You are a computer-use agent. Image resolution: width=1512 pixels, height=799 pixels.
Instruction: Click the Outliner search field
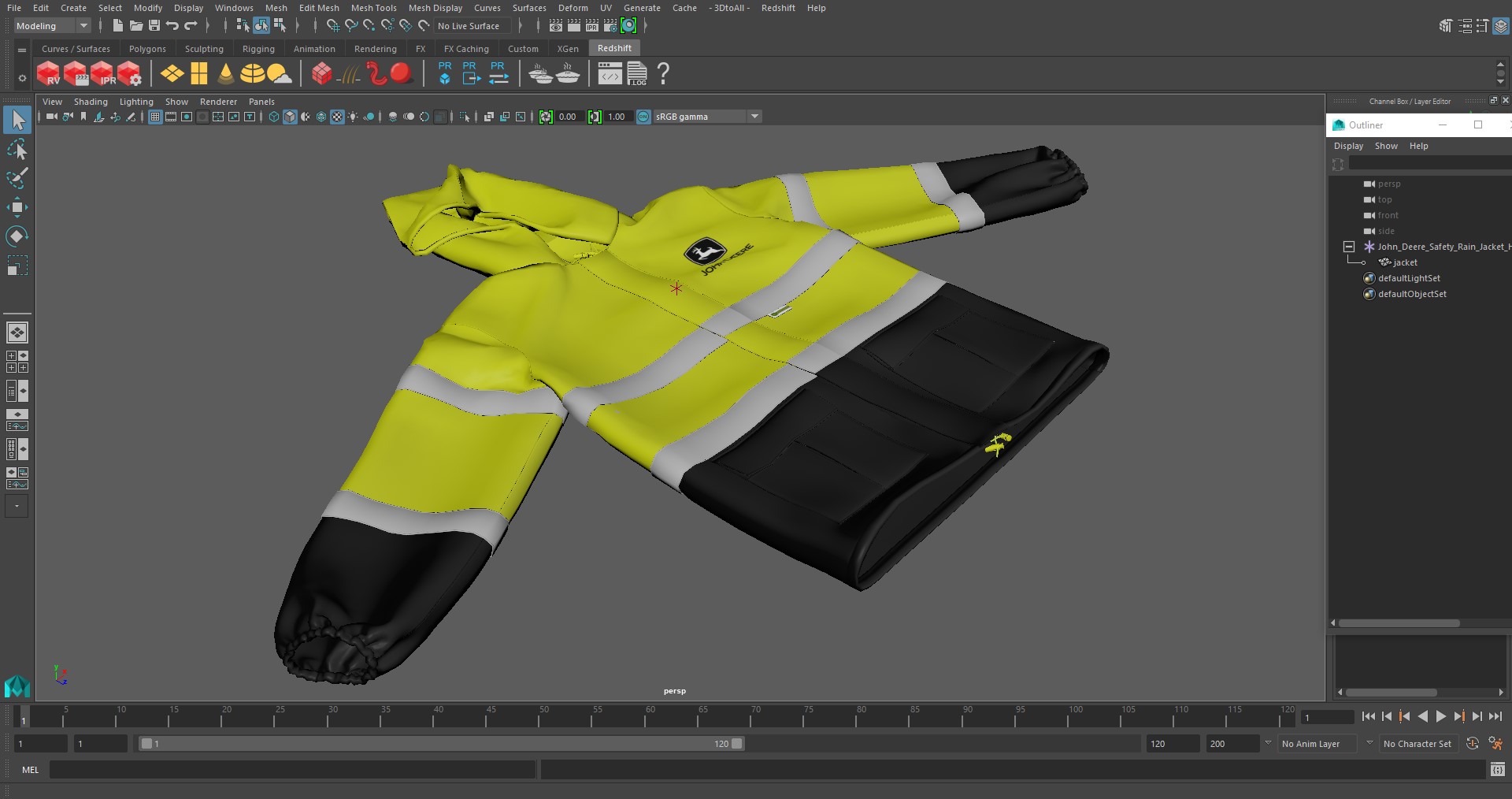1430,163
